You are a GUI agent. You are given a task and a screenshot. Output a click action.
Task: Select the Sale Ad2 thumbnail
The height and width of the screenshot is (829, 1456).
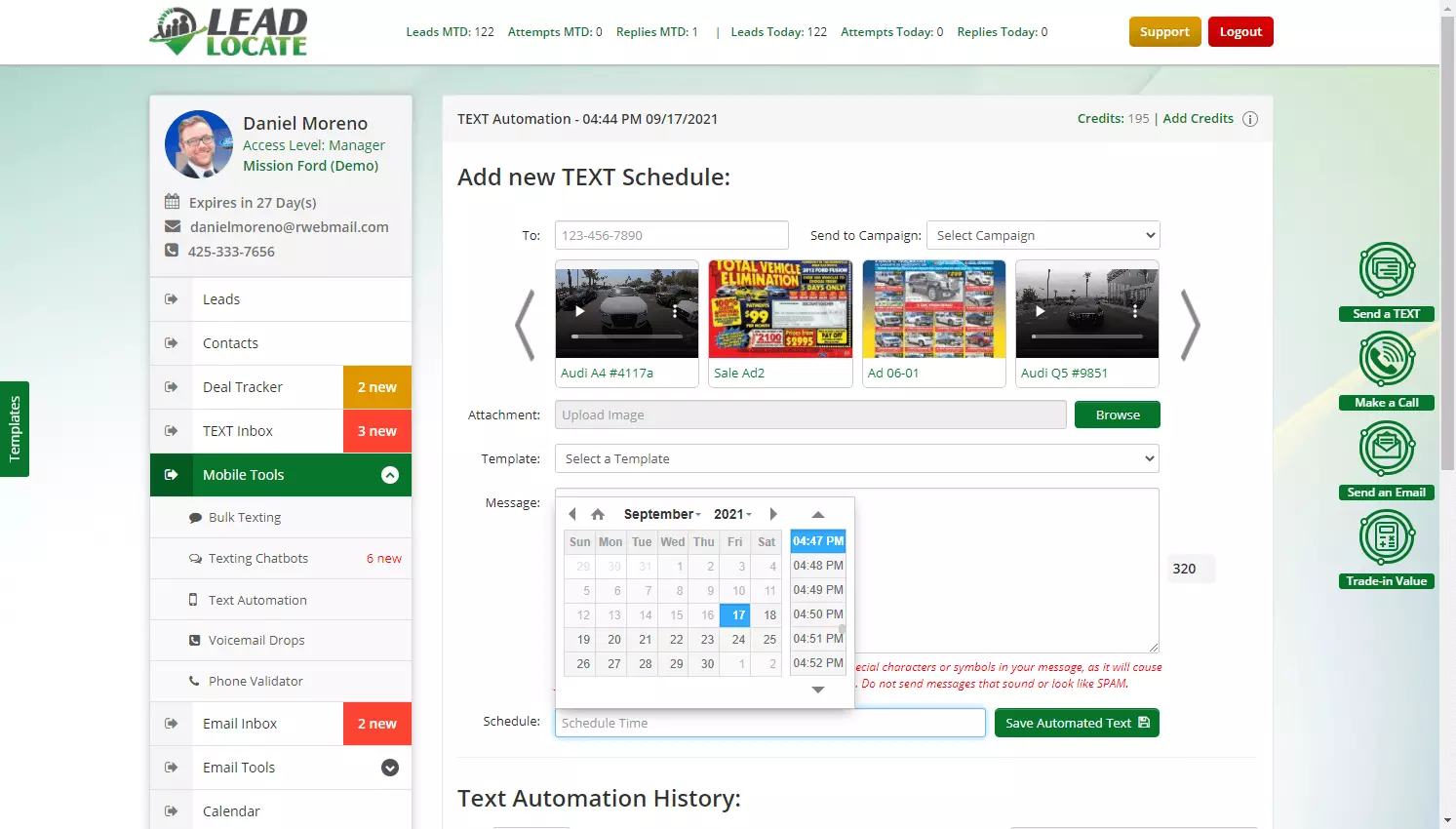780,324
